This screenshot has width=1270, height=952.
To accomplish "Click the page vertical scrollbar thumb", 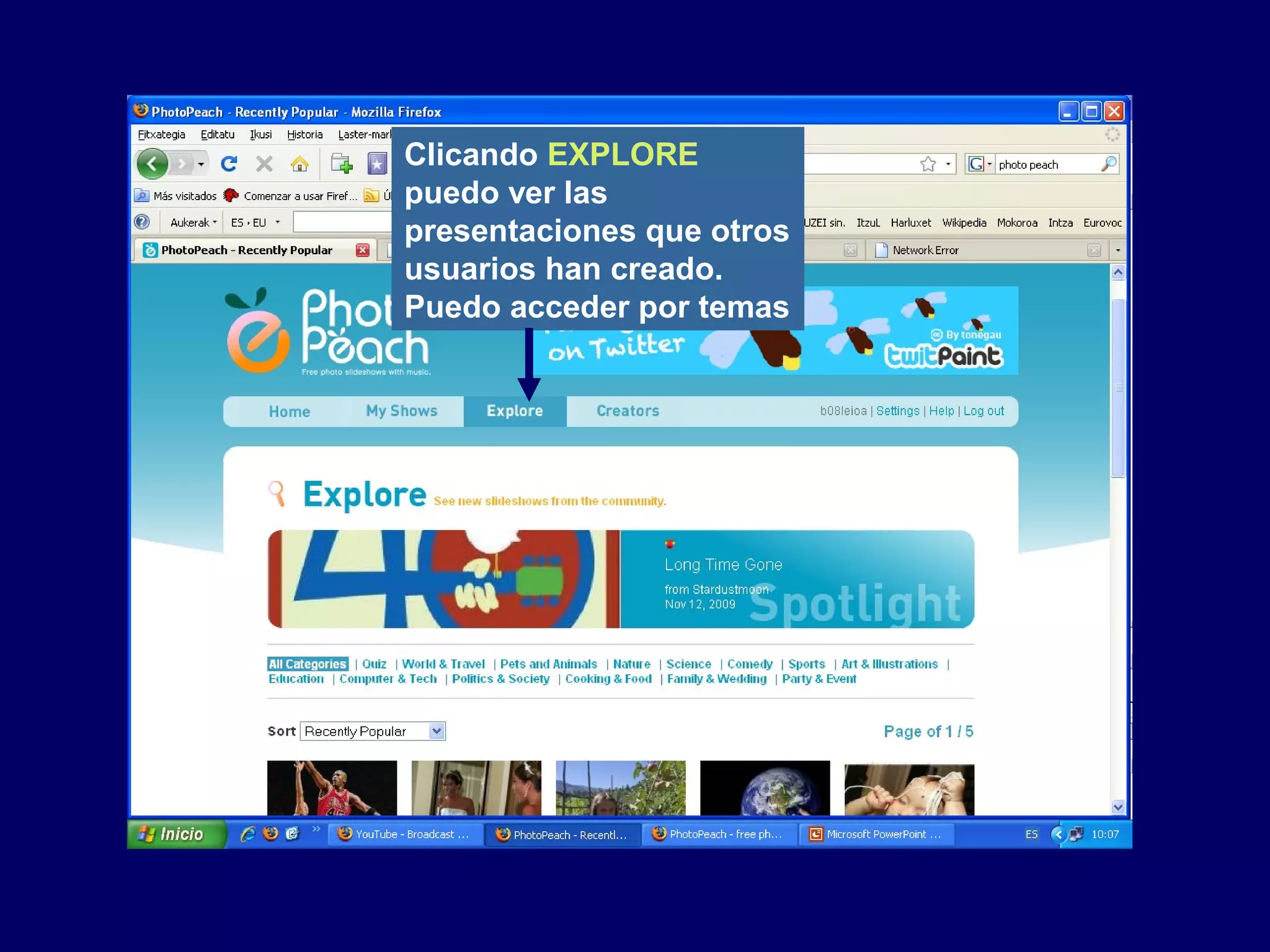I will pyautogui.click(x=1117, y=388).
